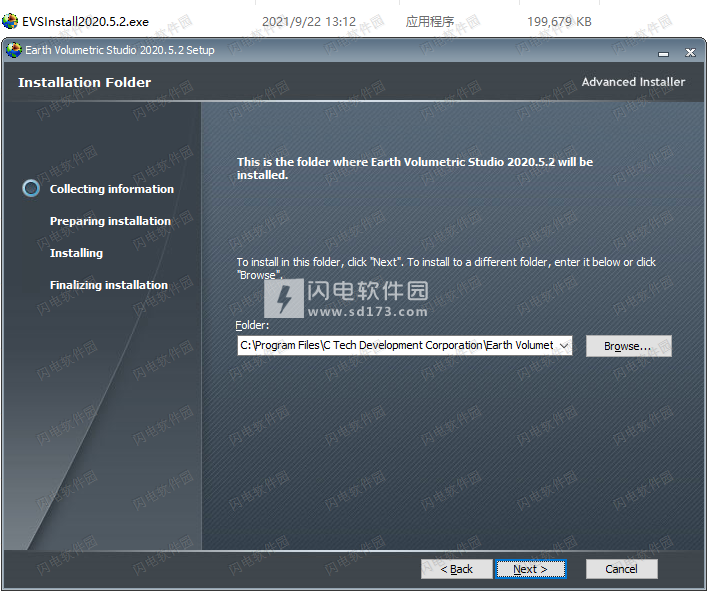Click the Collecting information step label
Viewport: 707px width, 596px height.
coord(112,189)
